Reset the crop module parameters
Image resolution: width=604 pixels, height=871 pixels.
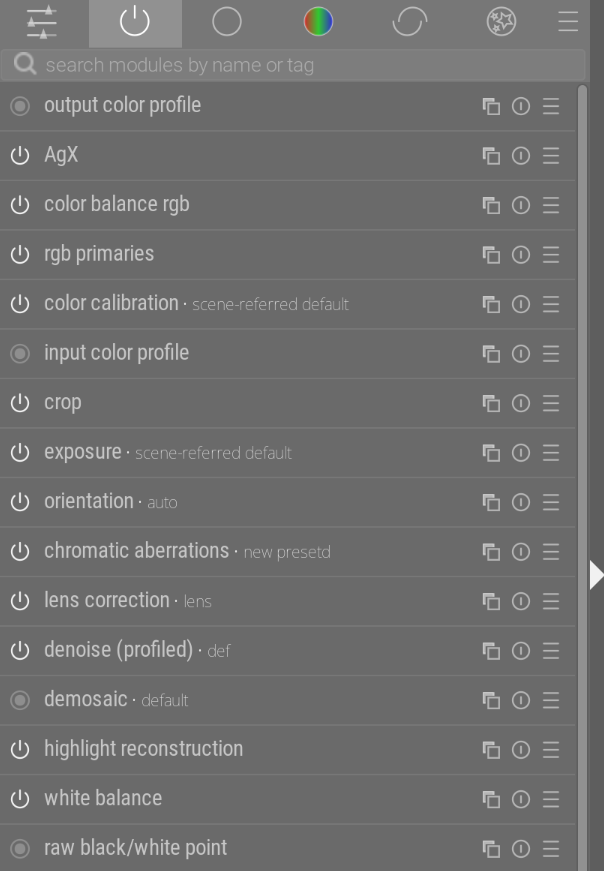tap(521, 403)
